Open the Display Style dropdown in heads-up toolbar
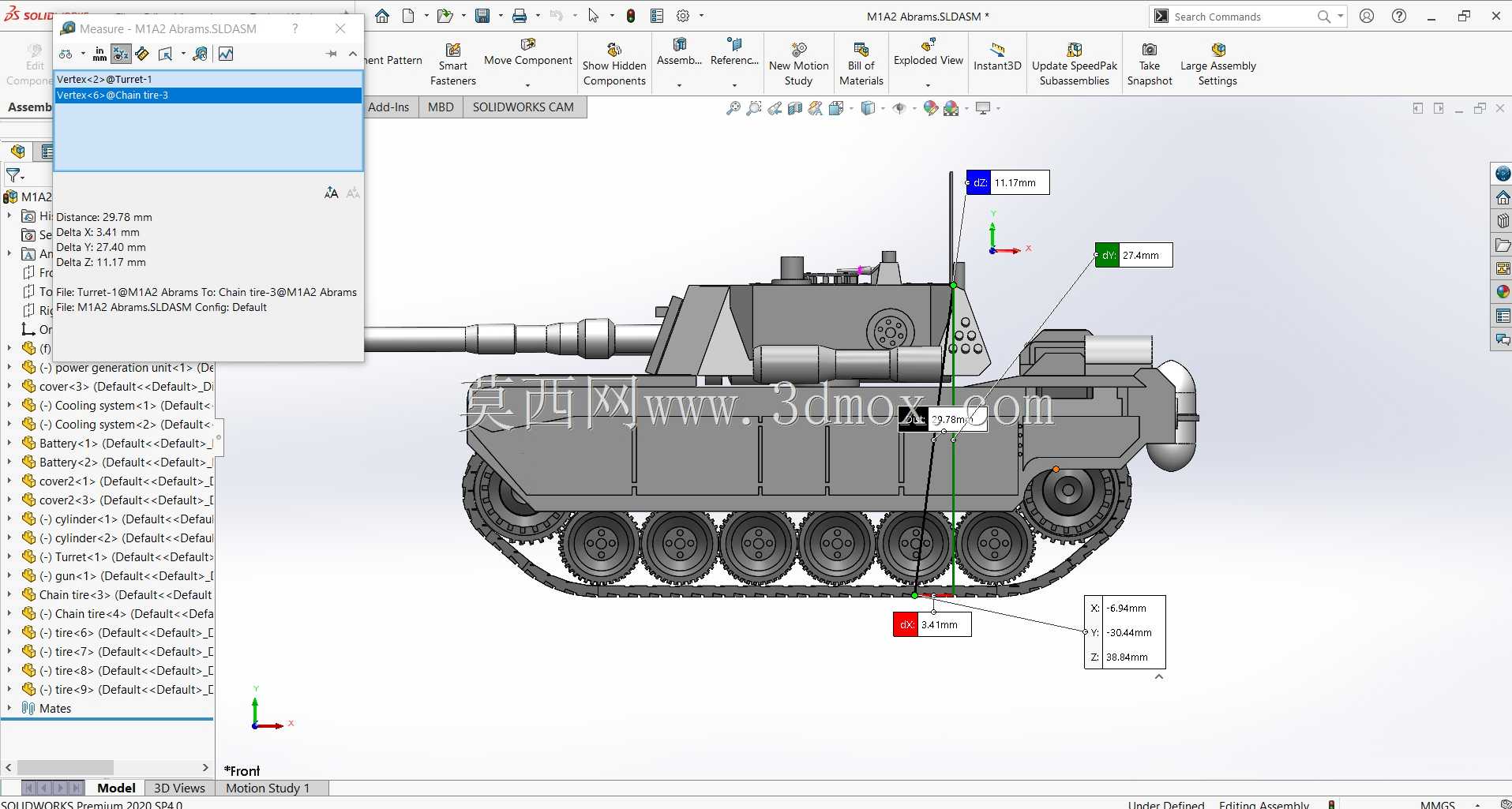 click(883, 108)
